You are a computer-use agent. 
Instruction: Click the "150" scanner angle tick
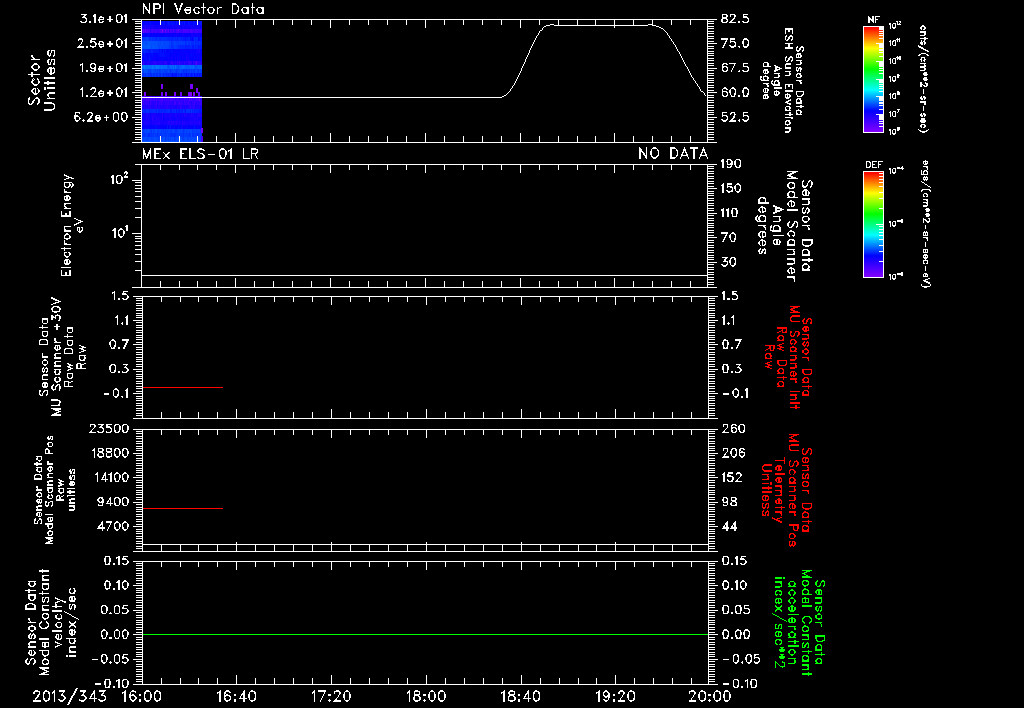[731, 189]
